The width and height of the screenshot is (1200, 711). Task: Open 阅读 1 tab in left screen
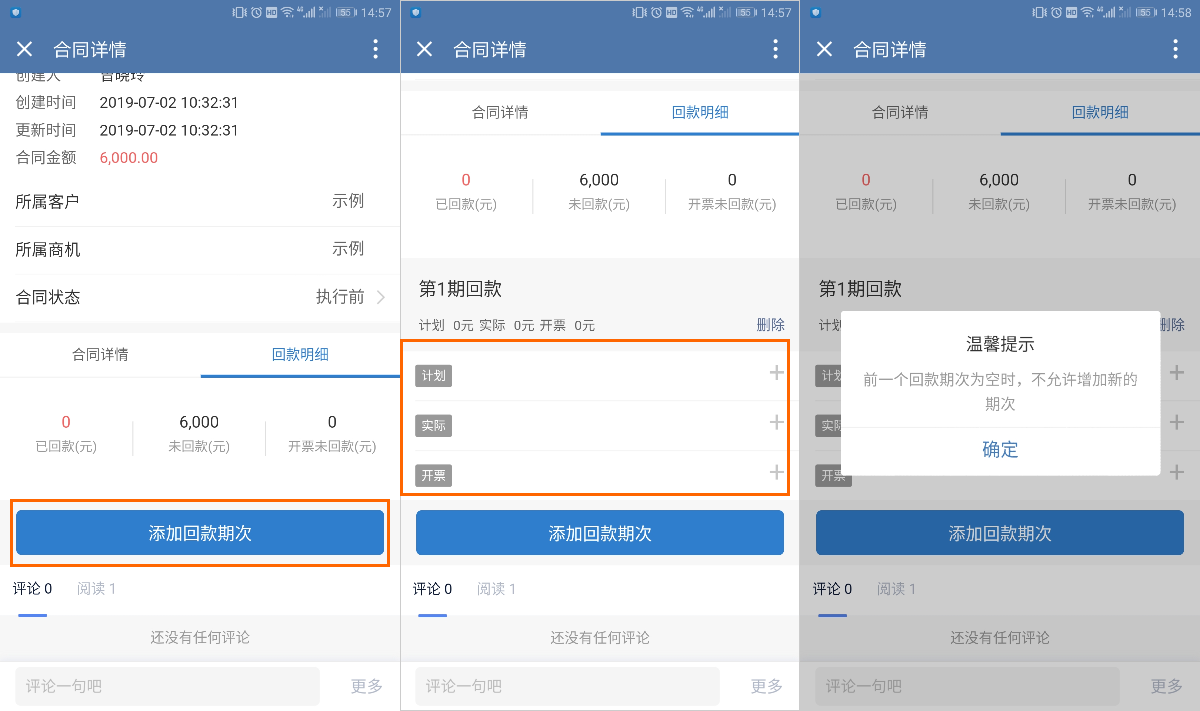point(97,589)
